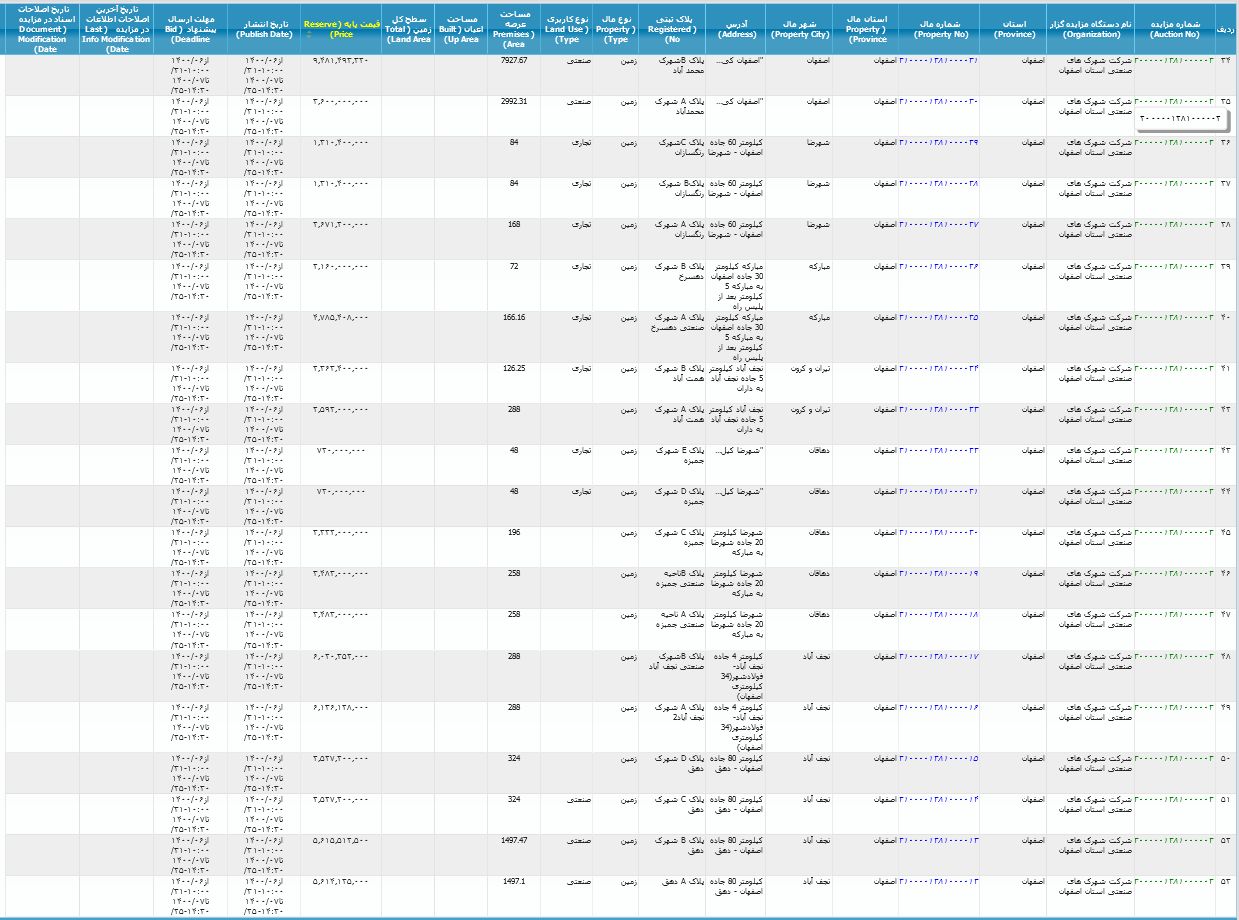Click the Property No column header
The image size is (1239, 920).
(938, 27)
